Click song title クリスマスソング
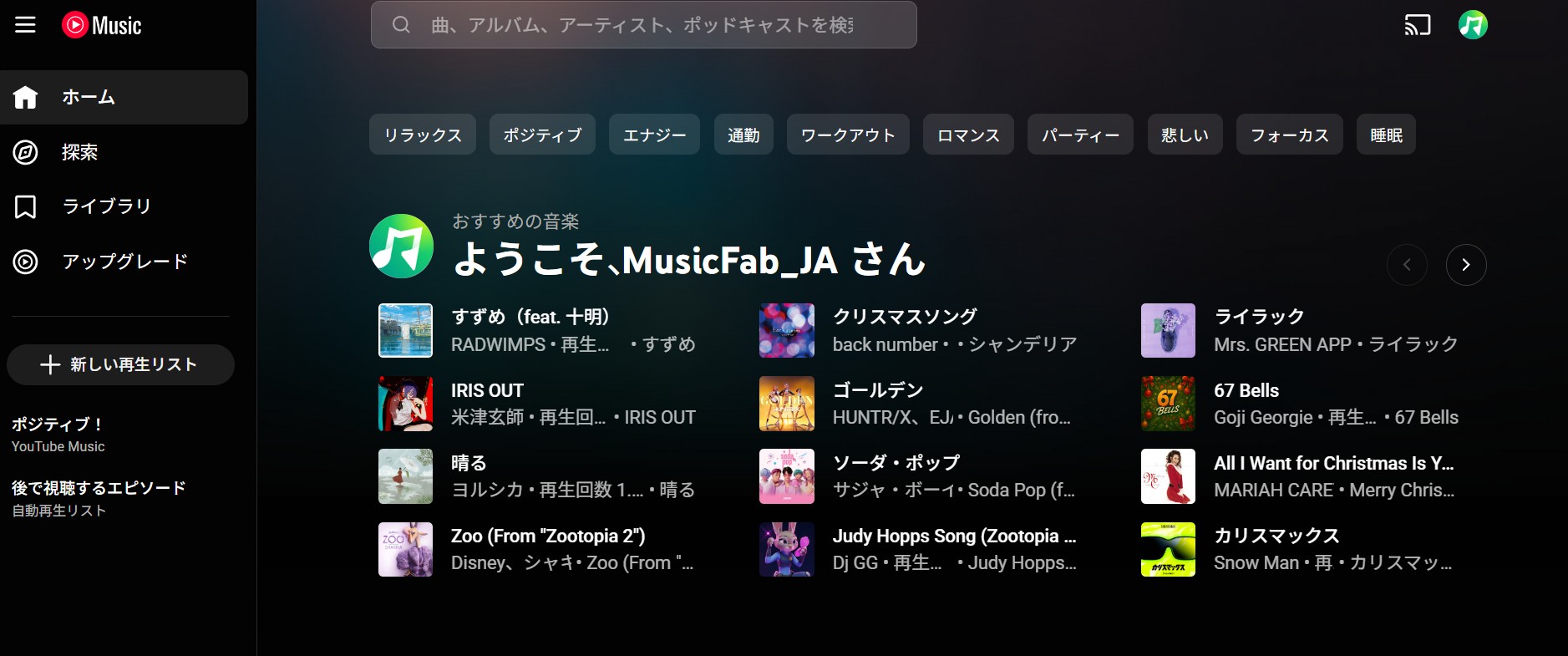This screenshot has height=656, width=1568. [905, 317]
